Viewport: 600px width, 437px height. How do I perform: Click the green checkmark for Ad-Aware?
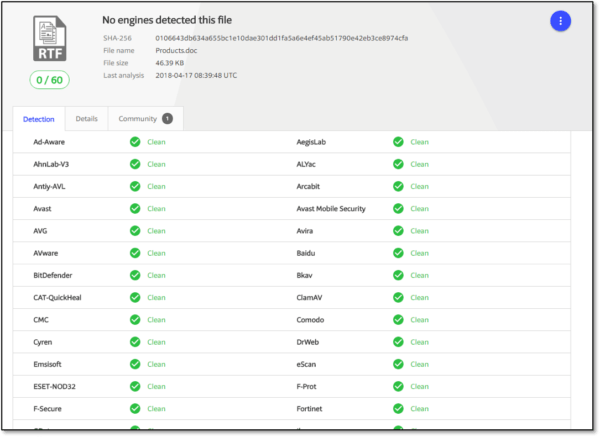pos(135,142)
